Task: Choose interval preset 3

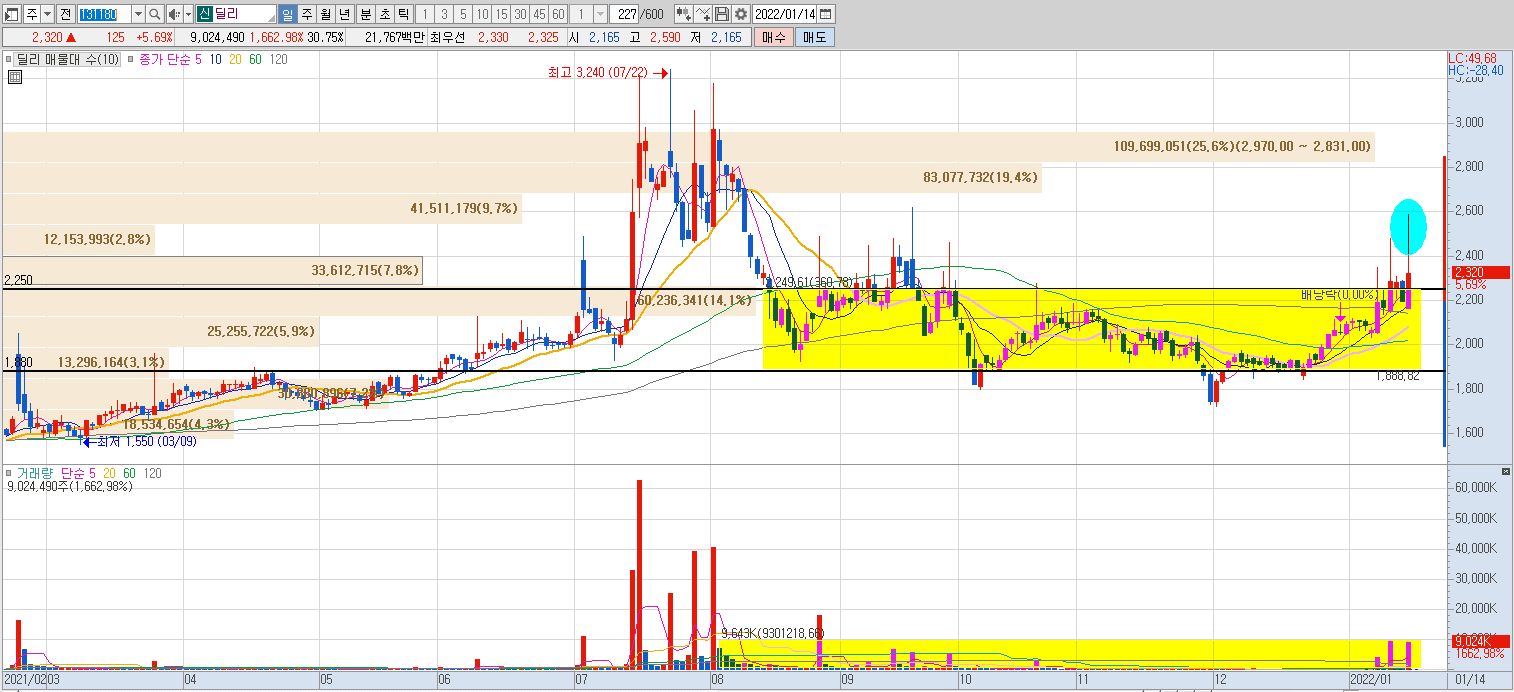Action: (x=443, y=14)
